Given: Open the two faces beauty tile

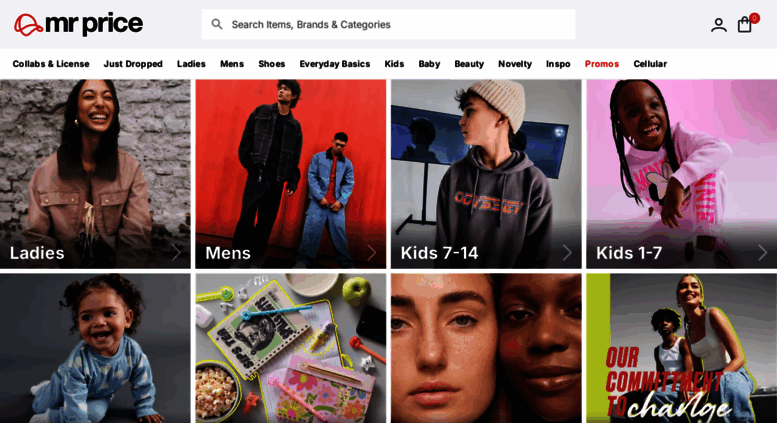Looking at the screenshot, I should pos(486,348).
